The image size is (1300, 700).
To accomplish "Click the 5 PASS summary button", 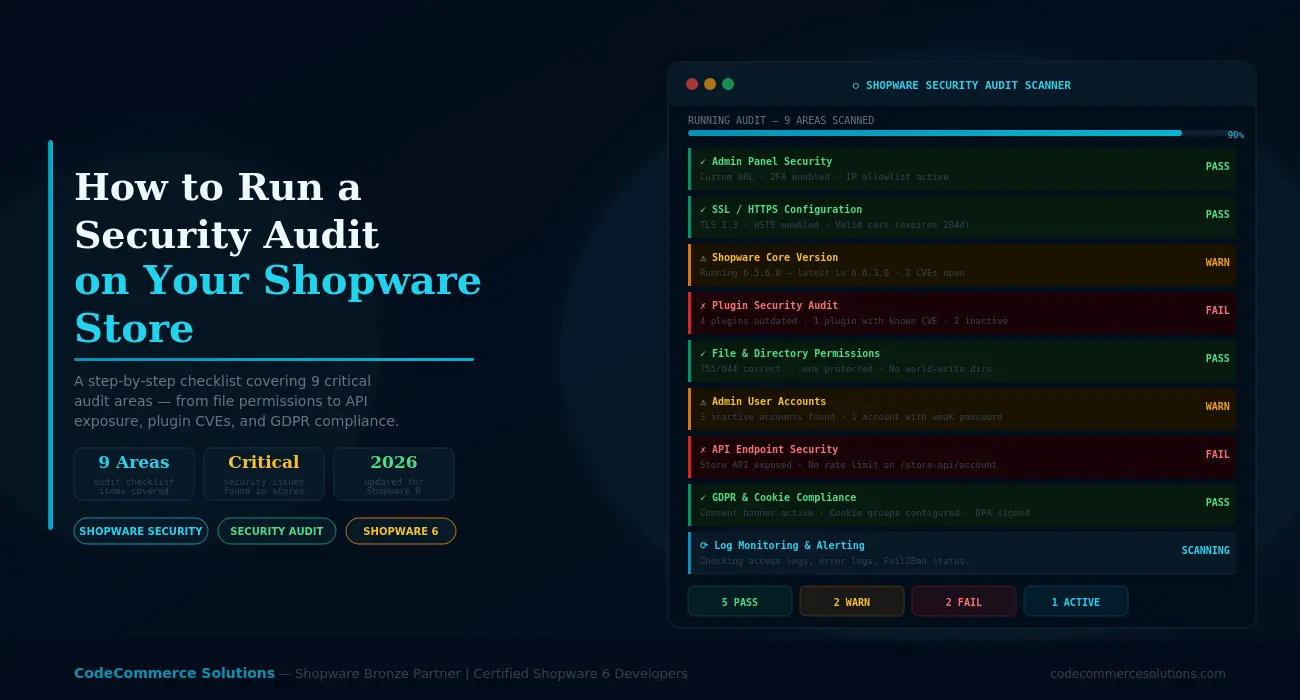I will click(x=740, y=601).
